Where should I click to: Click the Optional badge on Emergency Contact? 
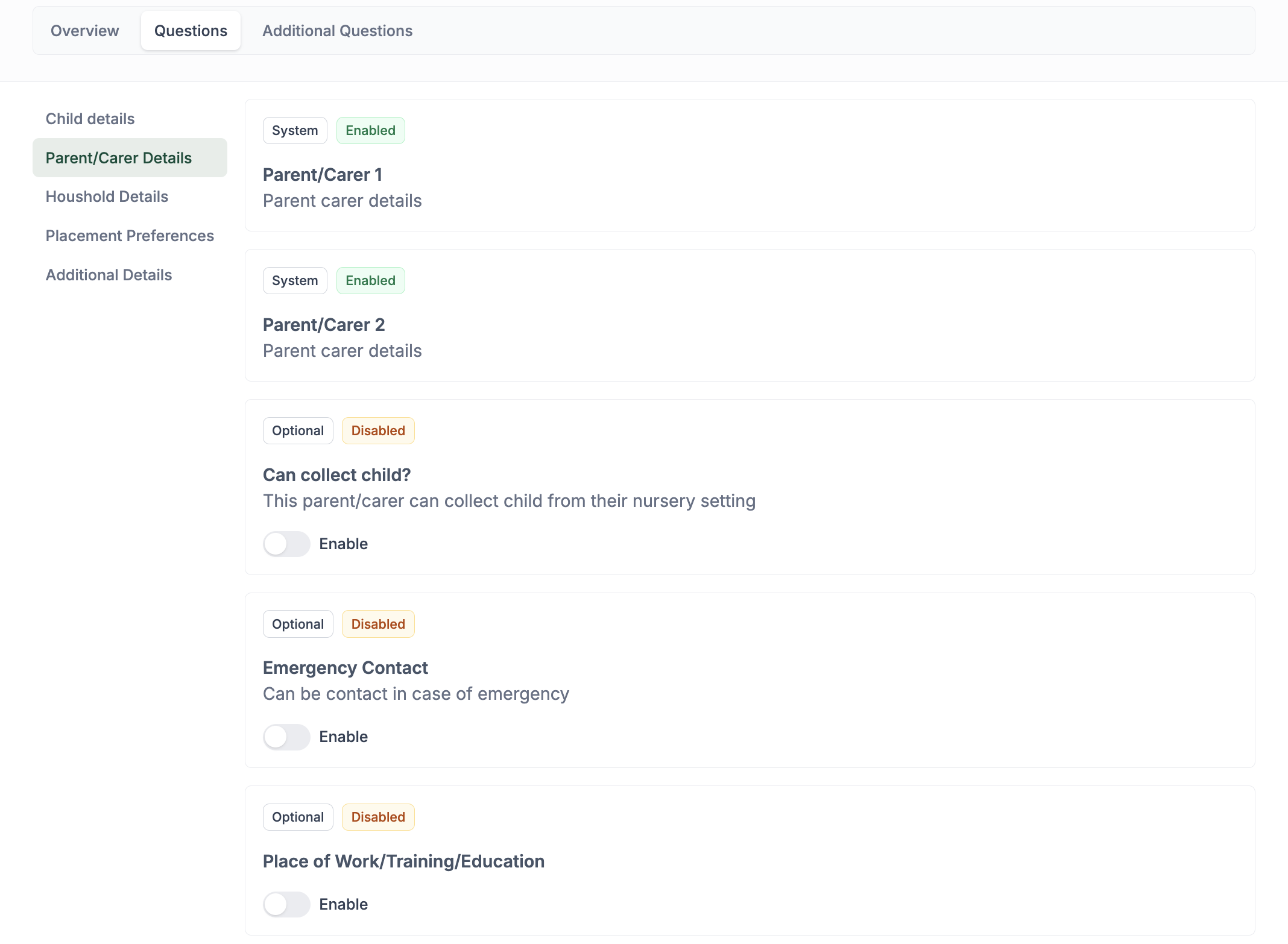298,625
